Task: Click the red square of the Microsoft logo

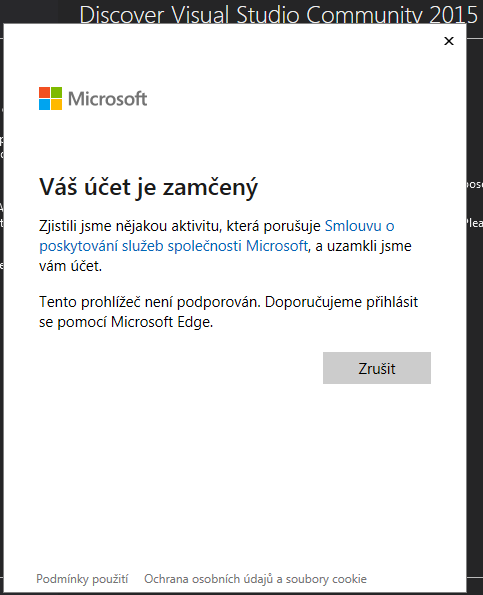Action: pyautogui.click(x=44, y=93)
